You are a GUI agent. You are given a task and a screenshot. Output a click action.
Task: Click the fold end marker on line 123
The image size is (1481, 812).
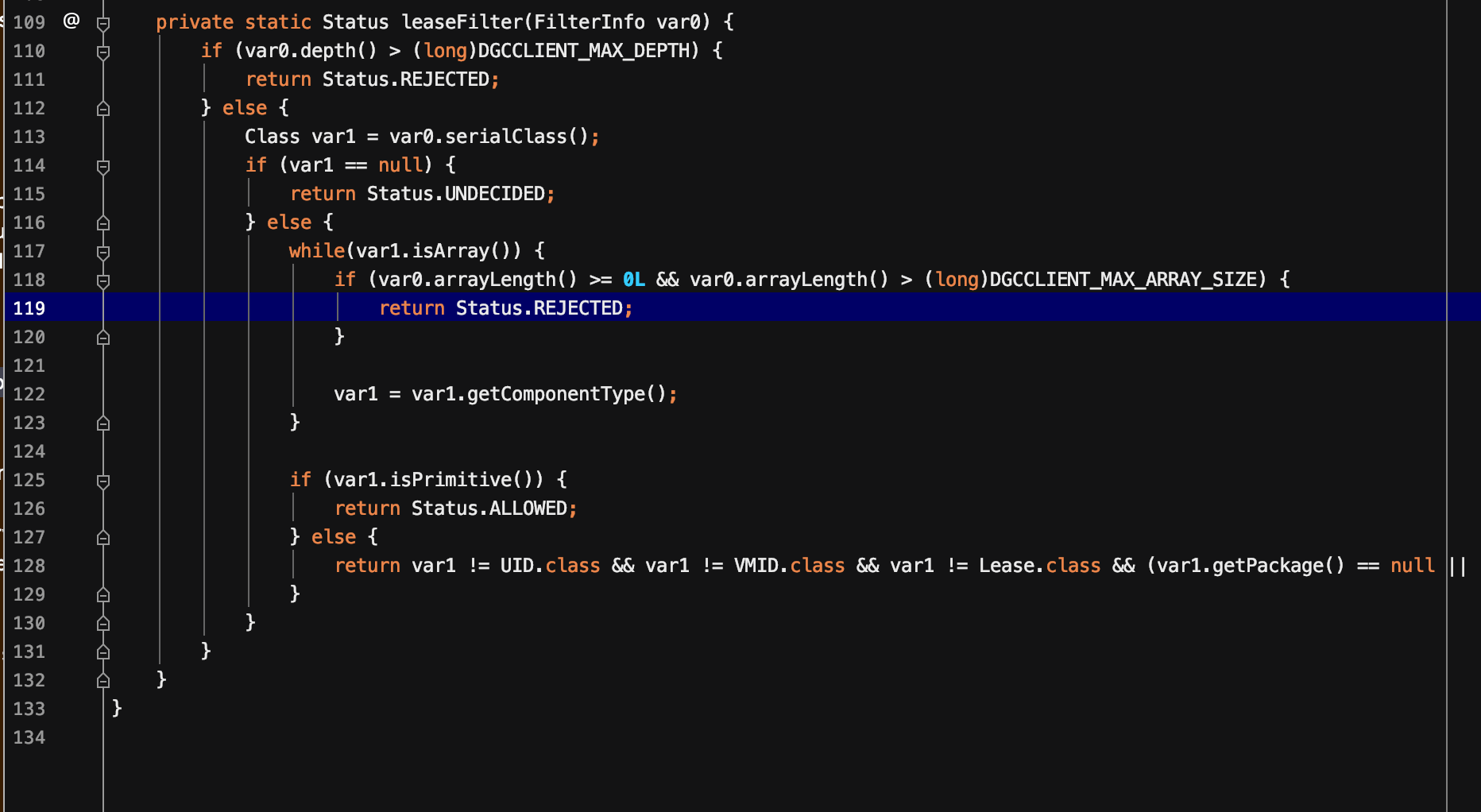tap(103, 423)
